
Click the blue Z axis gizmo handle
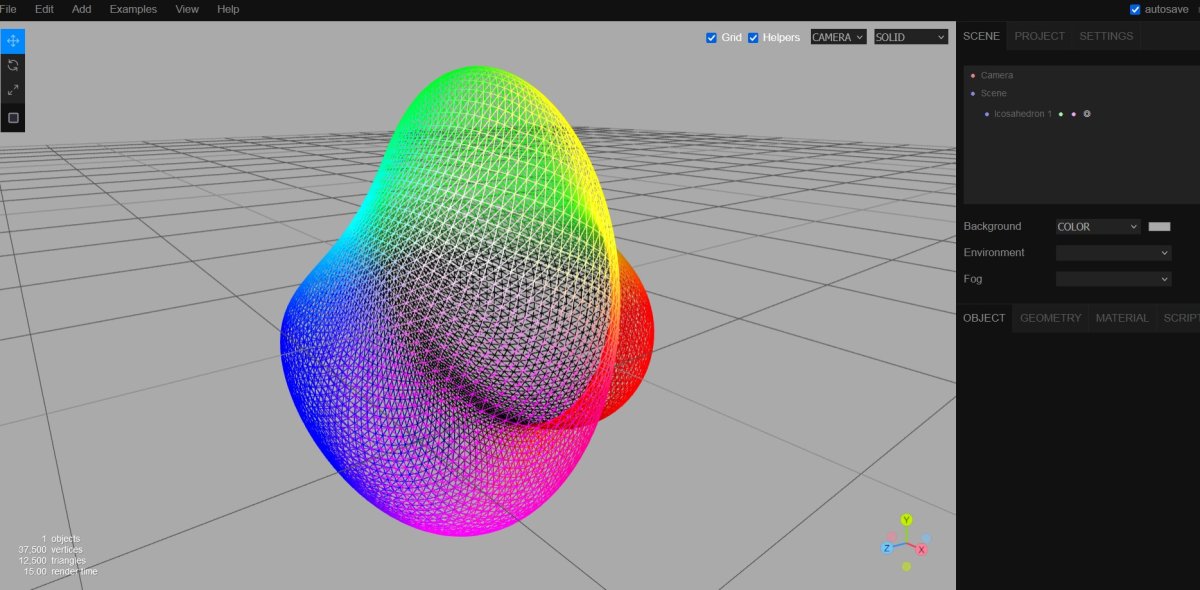(887, 548)
